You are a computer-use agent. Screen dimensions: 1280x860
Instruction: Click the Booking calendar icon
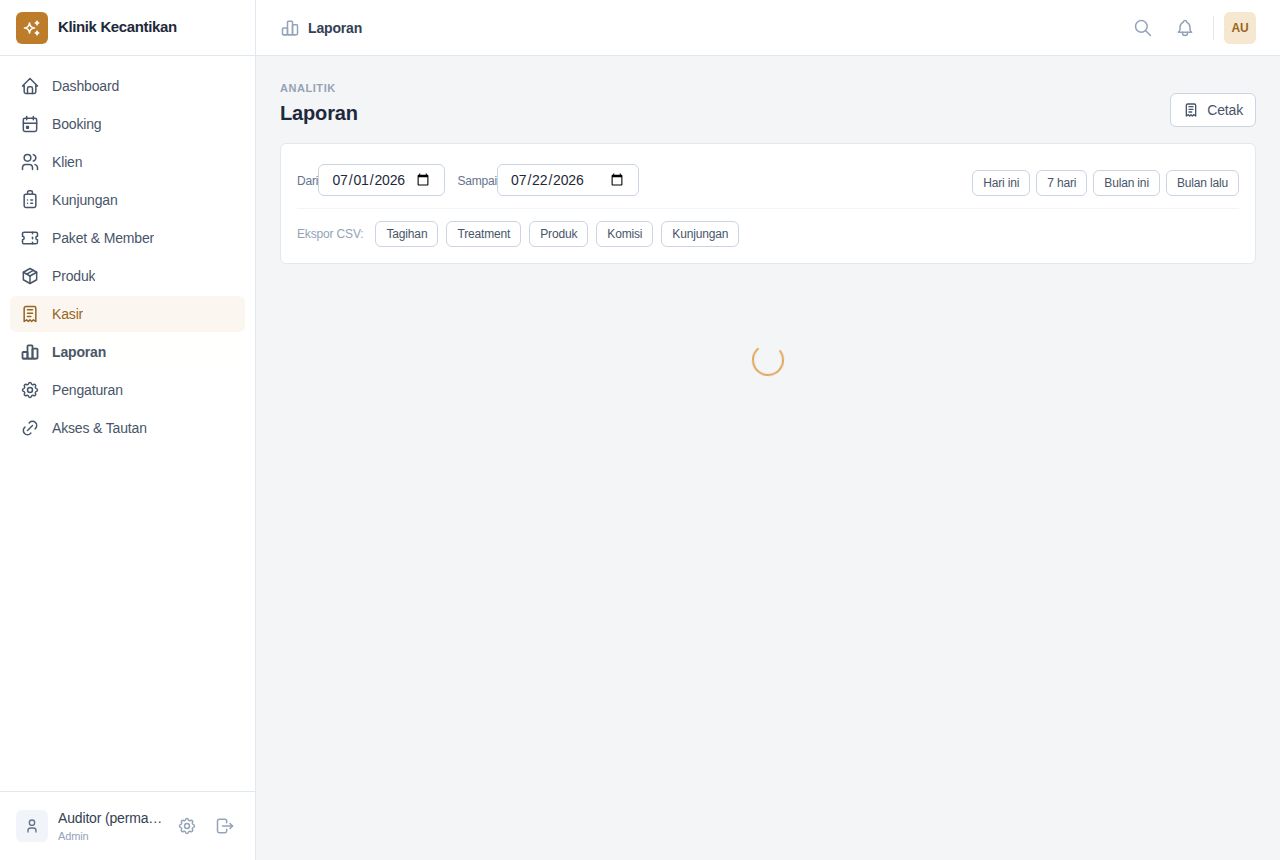point(30,124)
